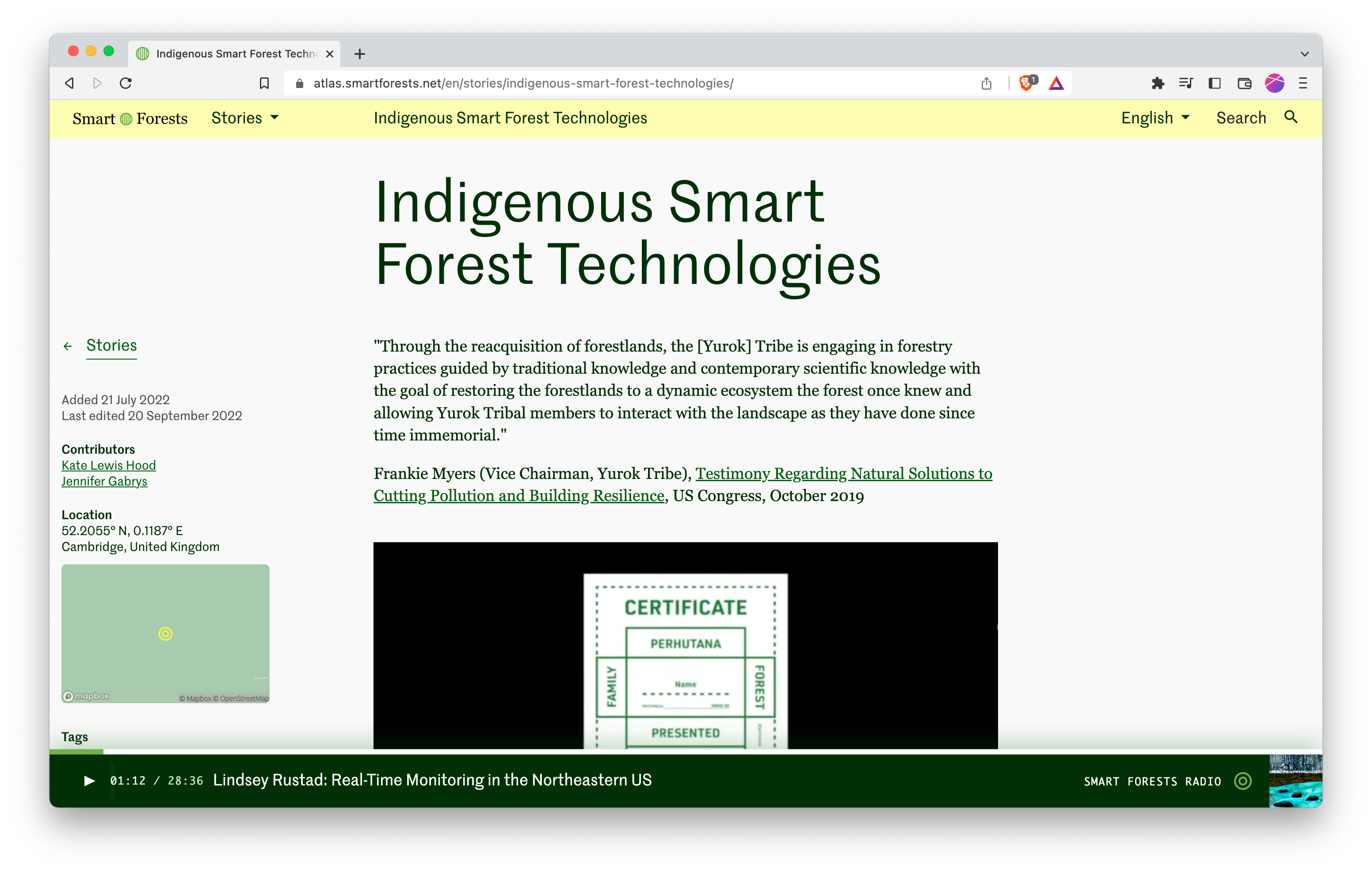The width and height of the screenshot is (1372, 873).
Task: Play the certificate video
Action: 686,646
